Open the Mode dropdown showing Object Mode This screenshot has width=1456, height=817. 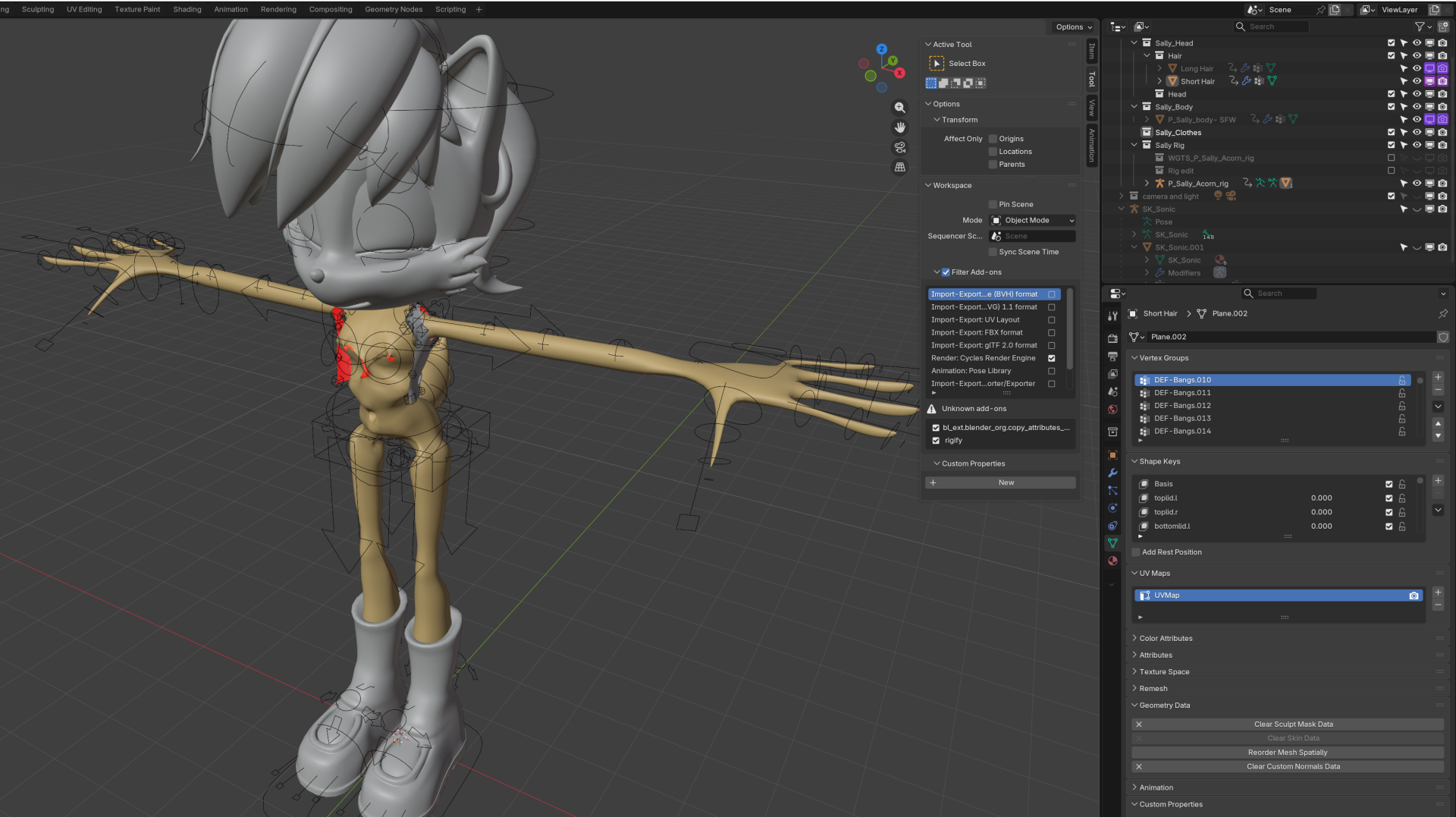tap(1033, 221)
